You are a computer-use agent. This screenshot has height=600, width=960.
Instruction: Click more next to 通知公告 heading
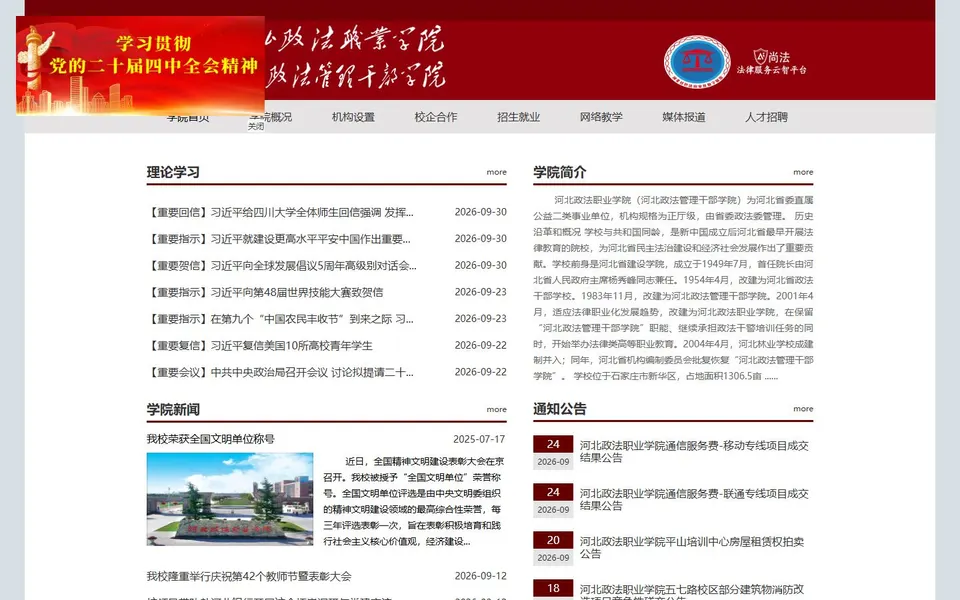tap(803, 408)
